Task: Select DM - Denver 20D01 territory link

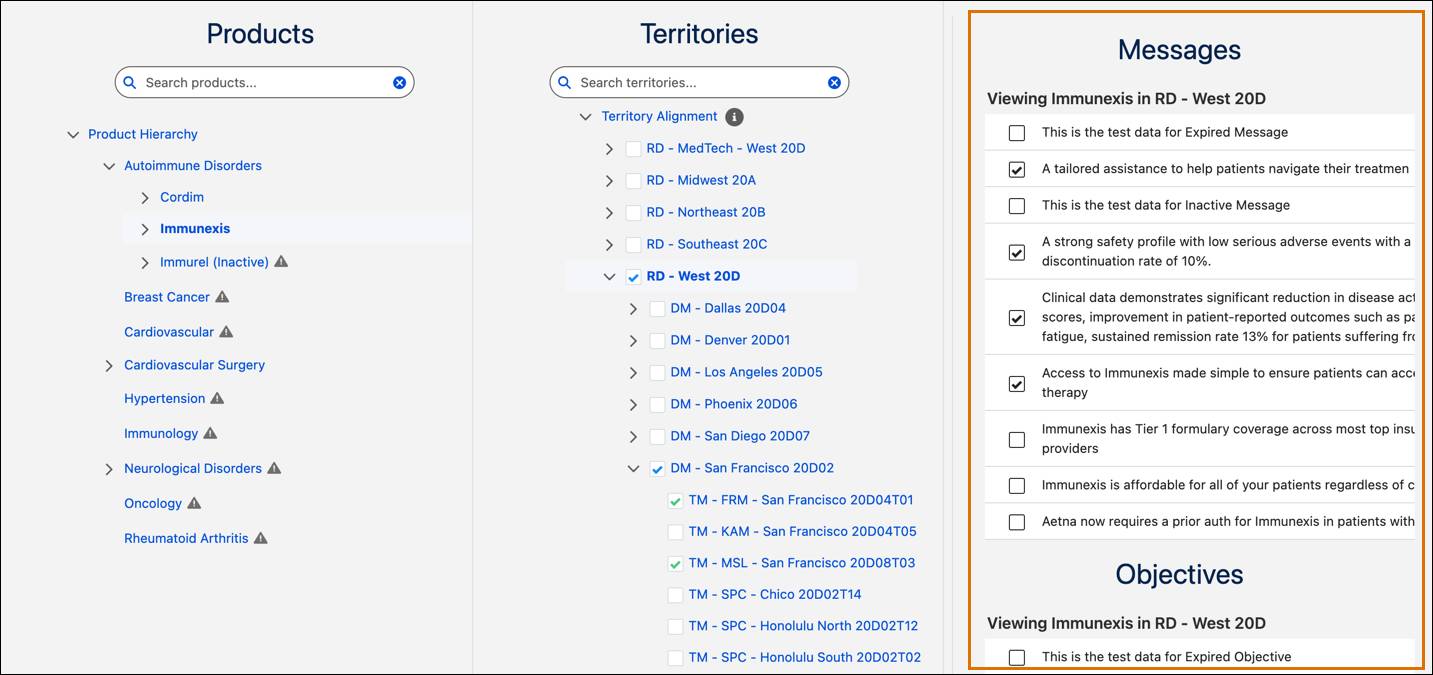Action: (730, 340)
